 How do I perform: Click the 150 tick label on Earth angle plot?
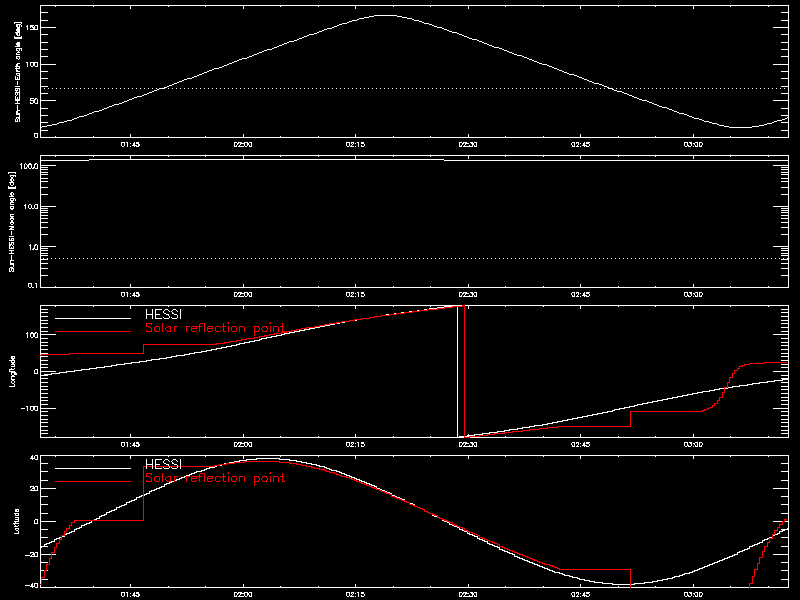32,28
